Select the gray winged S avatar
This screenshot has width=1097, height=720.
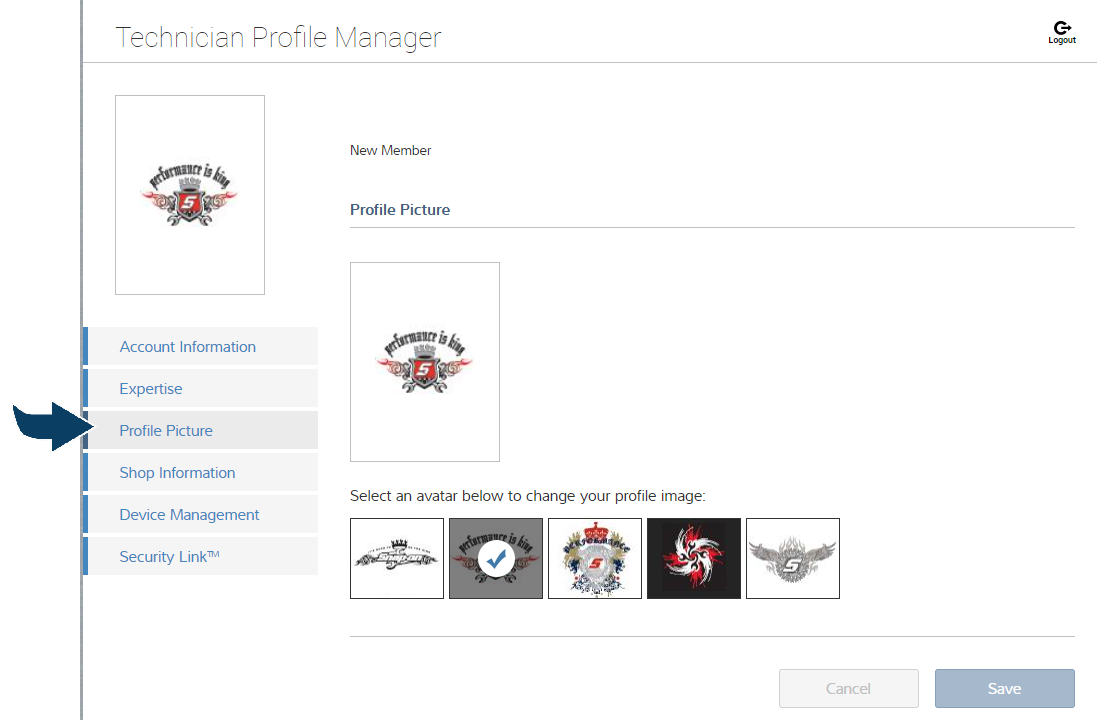(793, 558)
